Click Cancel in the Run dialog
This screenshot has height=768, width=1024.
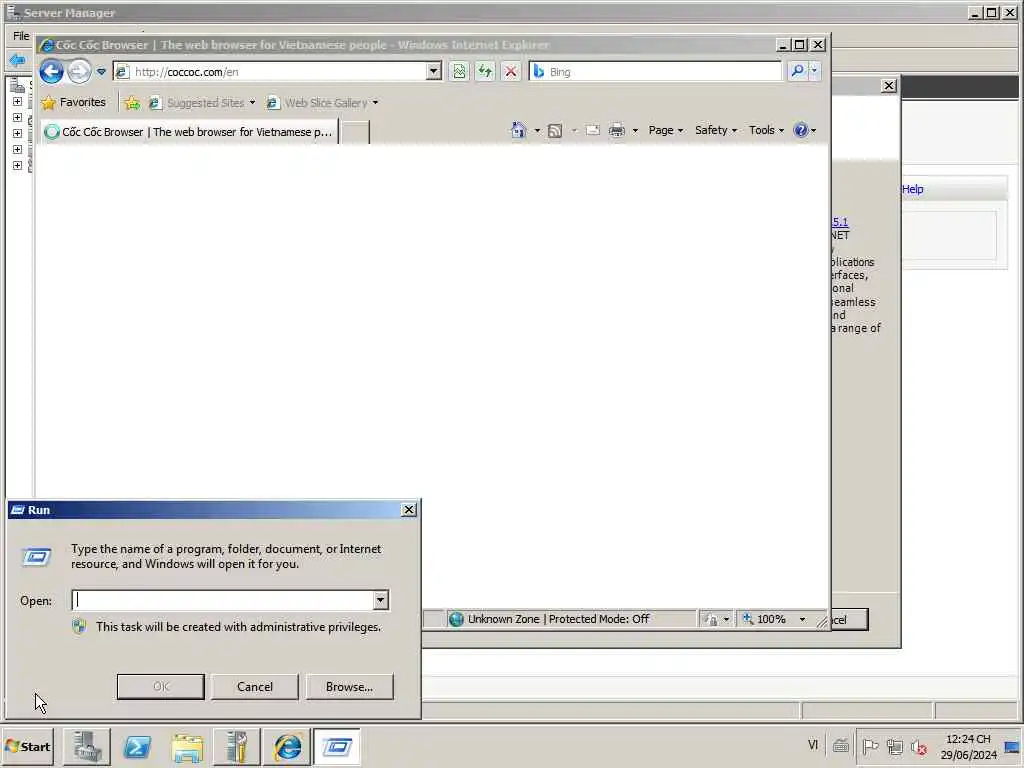point(255,686)
